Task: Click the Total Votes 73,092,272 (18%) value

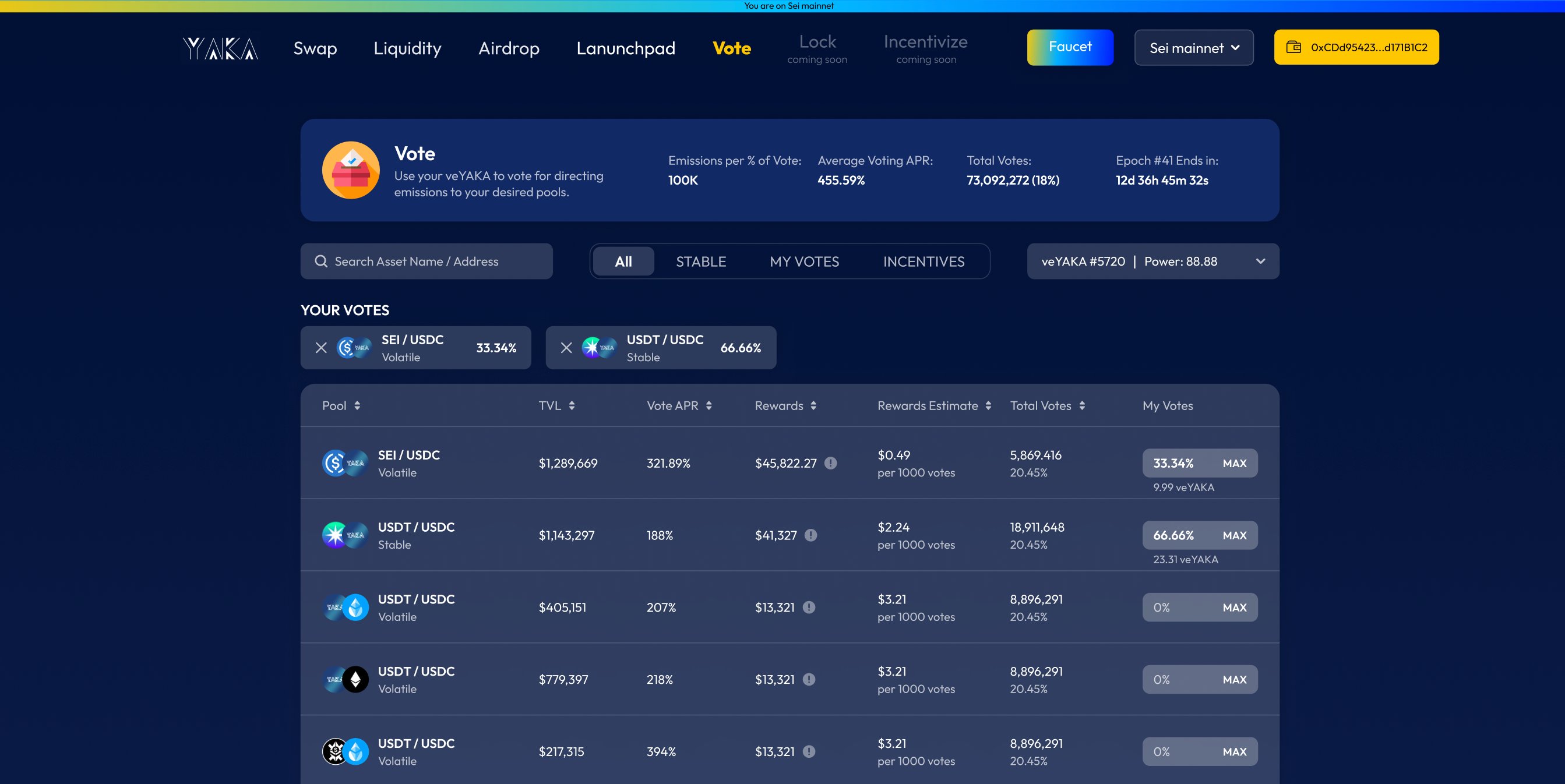Action: (1012, 181)
